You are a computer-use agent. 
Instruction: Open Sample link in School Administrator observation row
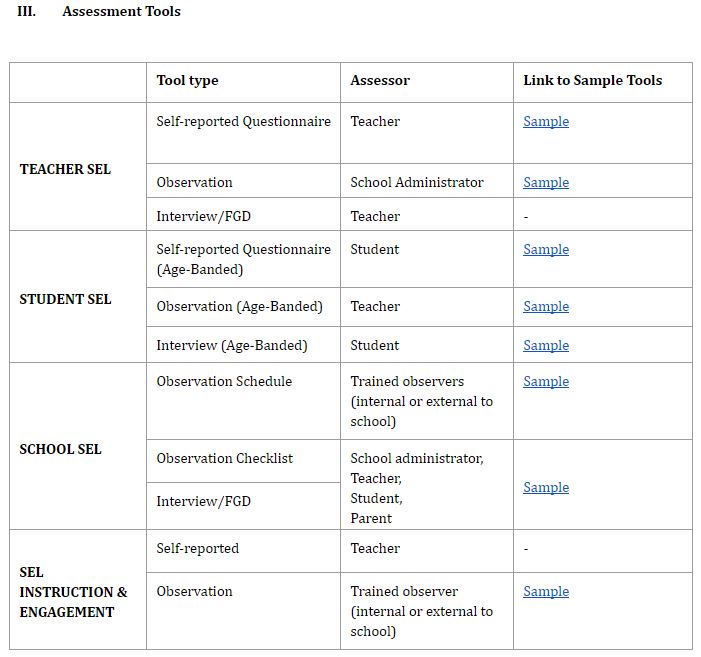coord(546,183)
